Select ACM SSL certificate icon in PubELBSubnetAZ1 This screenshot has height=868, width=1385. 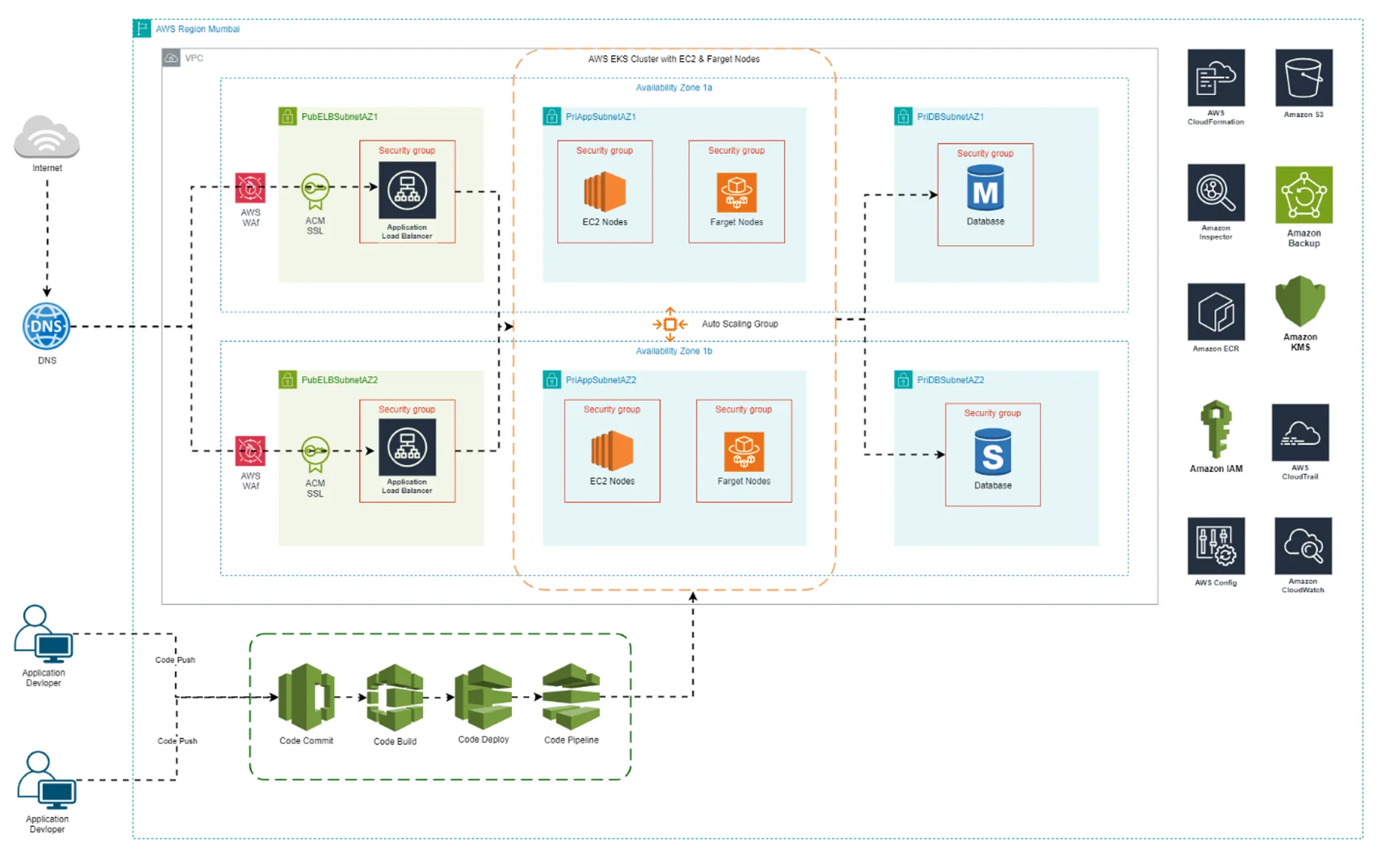point(315,192)
